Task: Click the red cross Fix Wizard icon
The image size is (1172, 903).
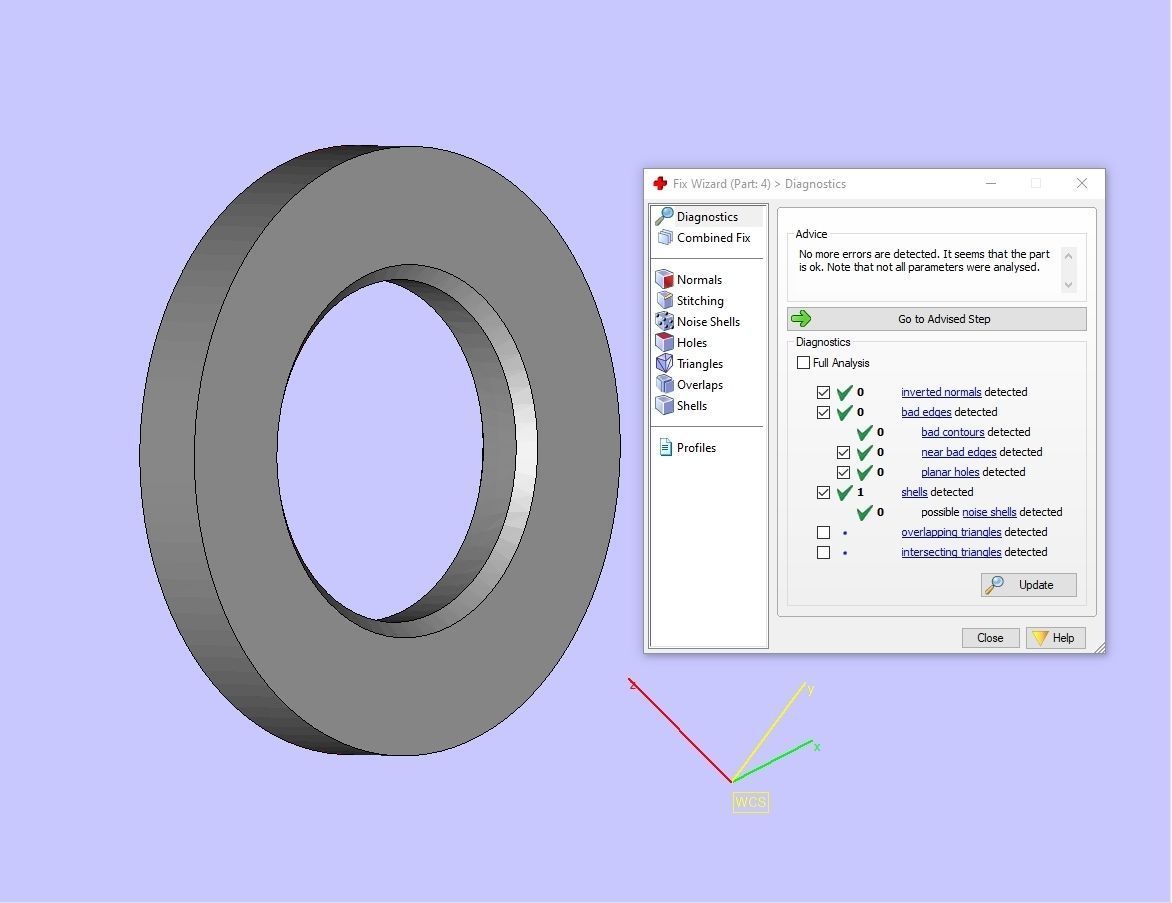Action: pyautogui.click(x=660, y=183)
